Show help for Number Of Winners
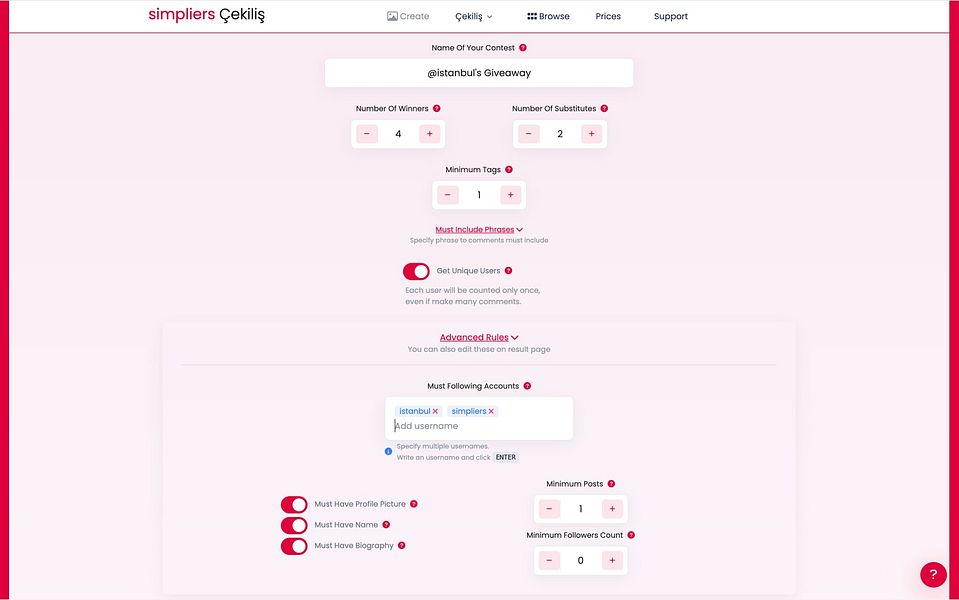Image resolution: width=959 pixels, height=600 pixels. pyautogui.click(x=437, y=108)
